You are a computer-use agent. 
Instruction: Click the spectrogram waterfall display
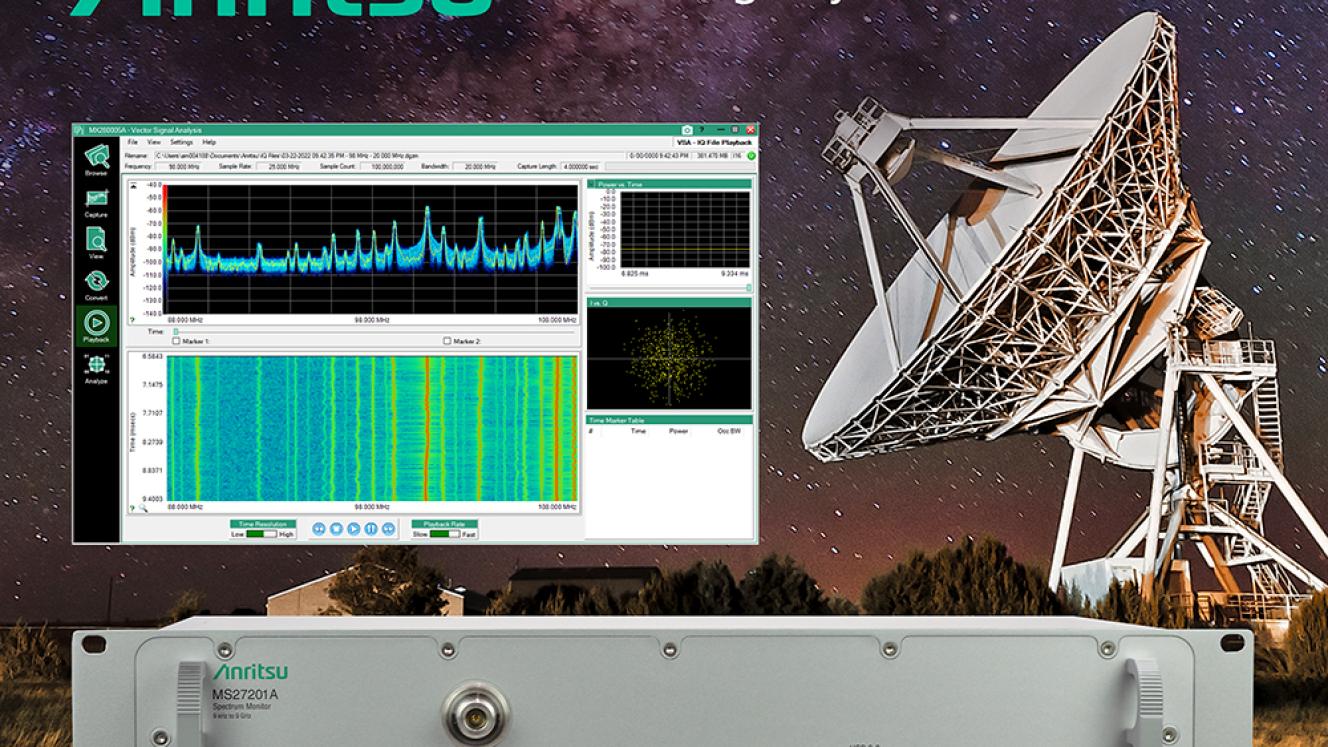pos(372,428)
